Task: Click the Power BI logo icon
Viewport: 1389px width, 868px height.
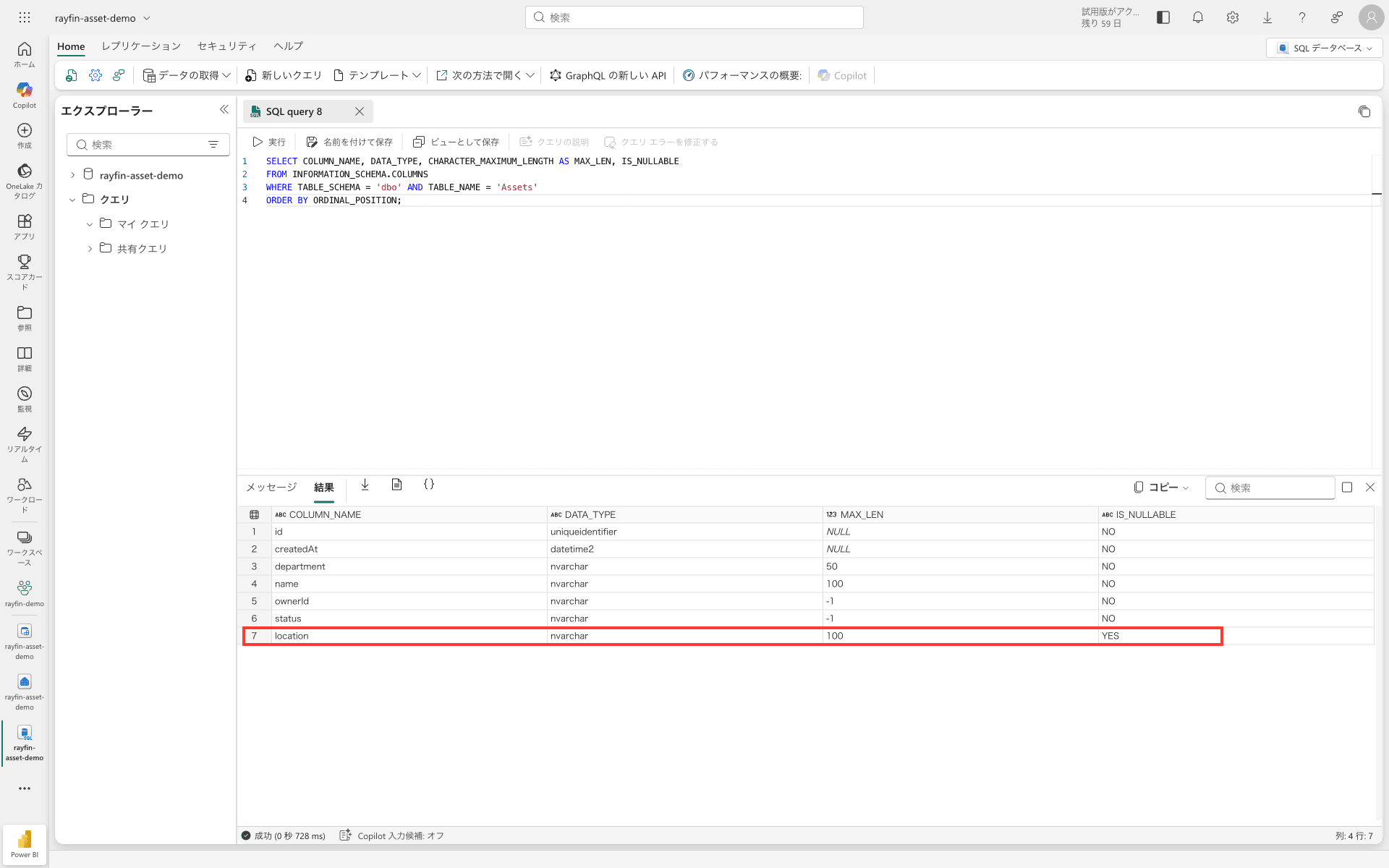Action: tap(25, 843)
